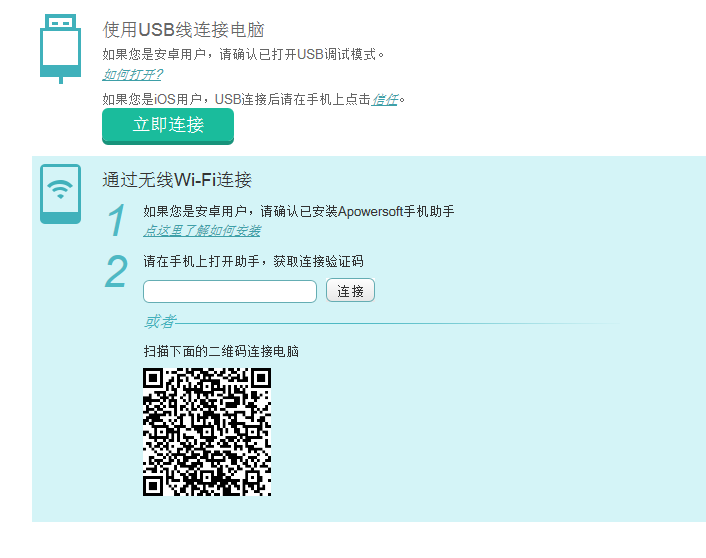Open the 信任 link for iOS users
Image resolution: width=706 pixels, height=558 pixels.
[x=385, y=100]
